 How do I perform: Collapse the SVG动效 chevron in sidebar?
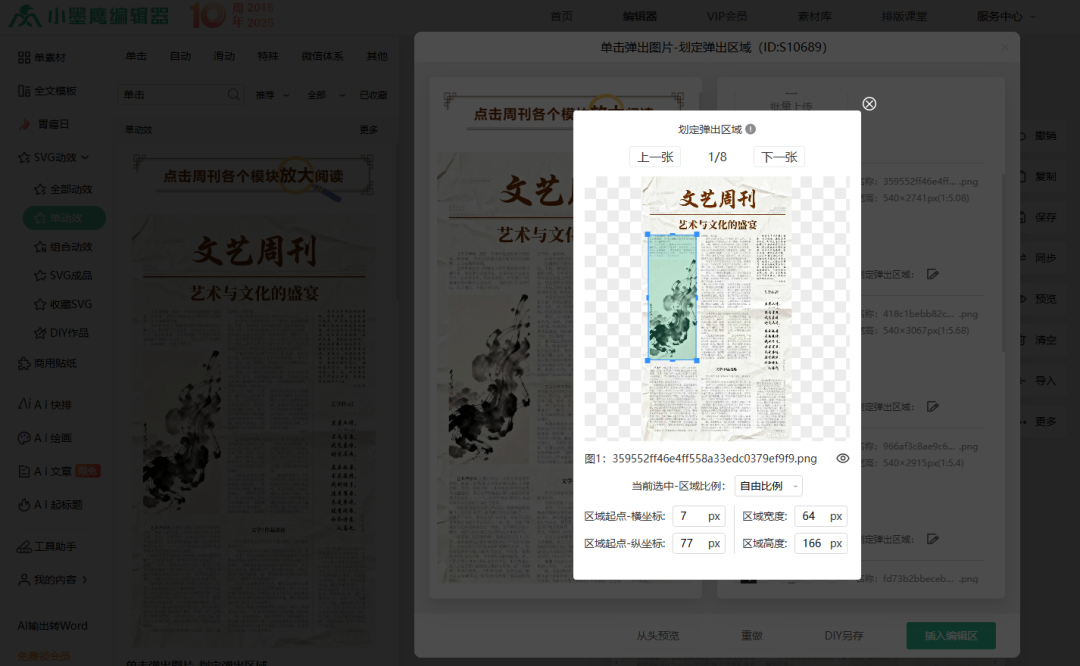(85, 157)
